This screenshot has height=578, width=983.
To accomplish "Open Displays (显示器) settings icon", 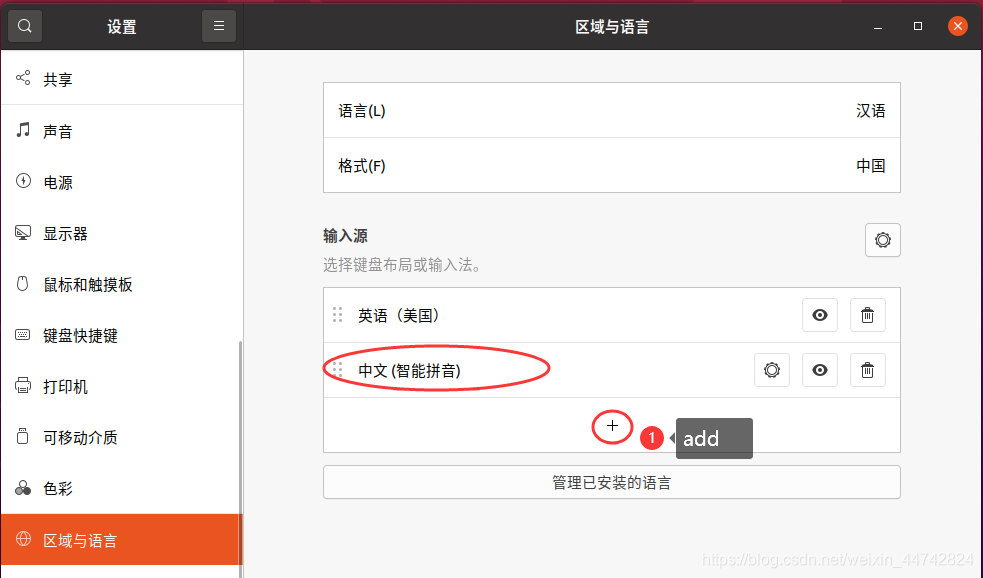I will pos(22,232).
